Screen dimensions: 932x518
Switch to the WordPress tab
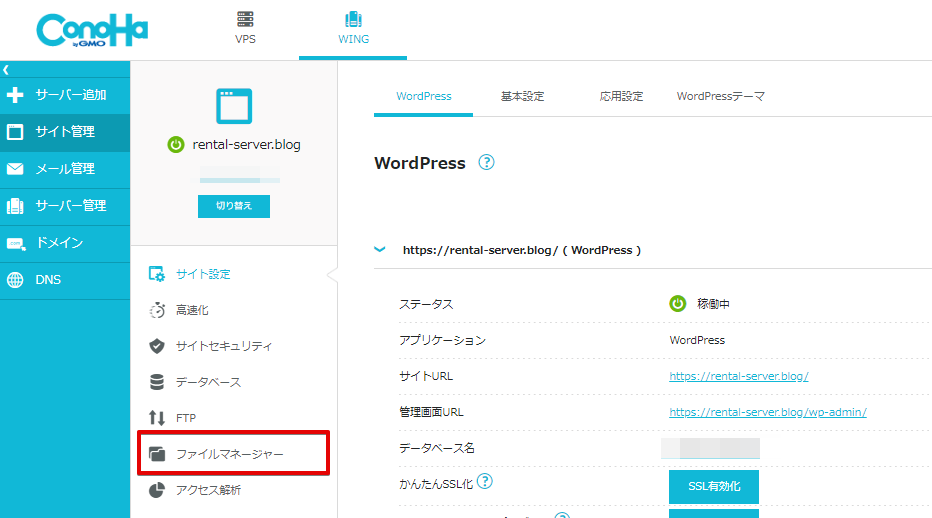tap(423, 96)
